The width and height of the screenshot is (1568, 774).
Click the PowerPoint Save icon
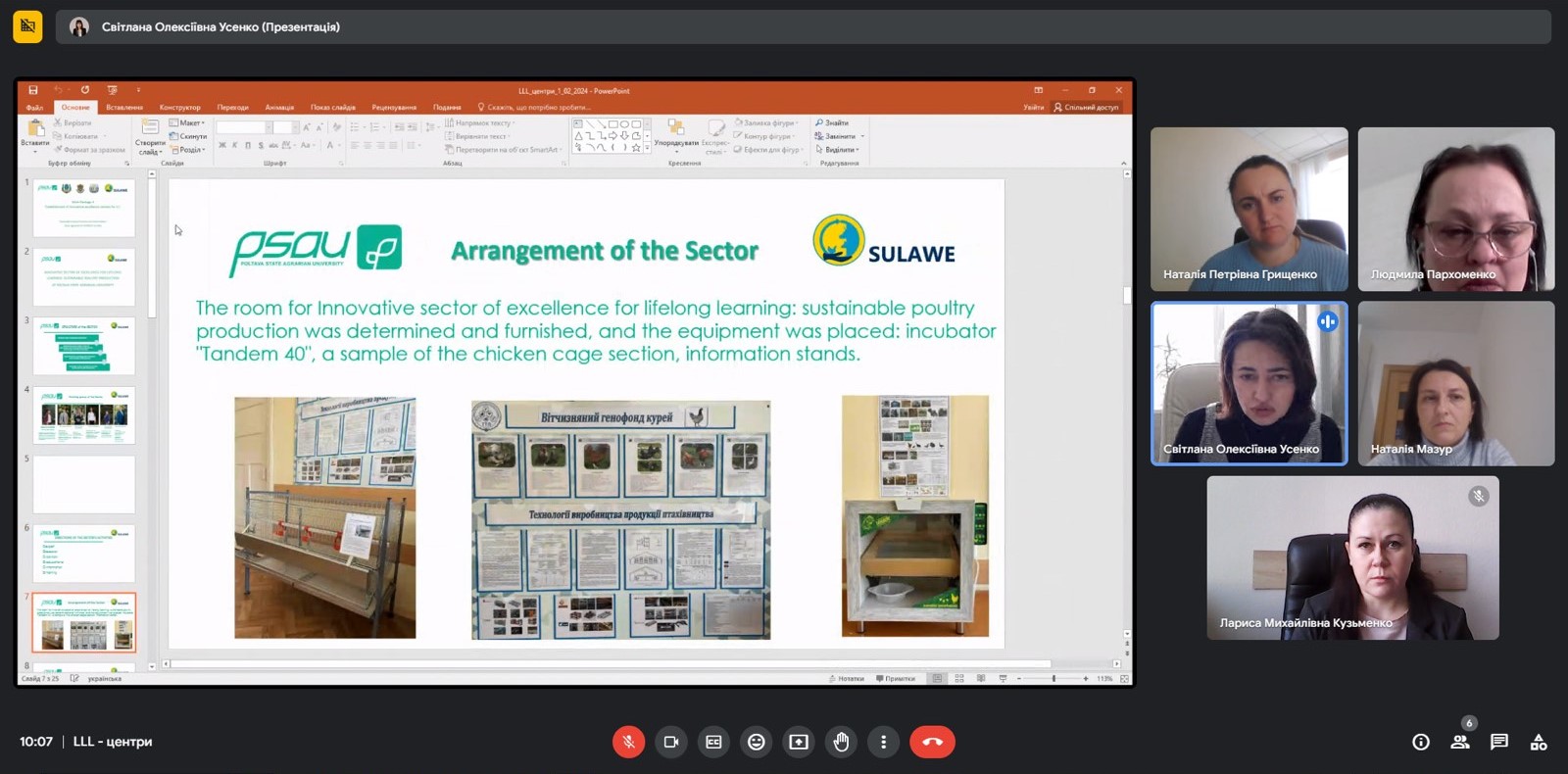point(33,90)
